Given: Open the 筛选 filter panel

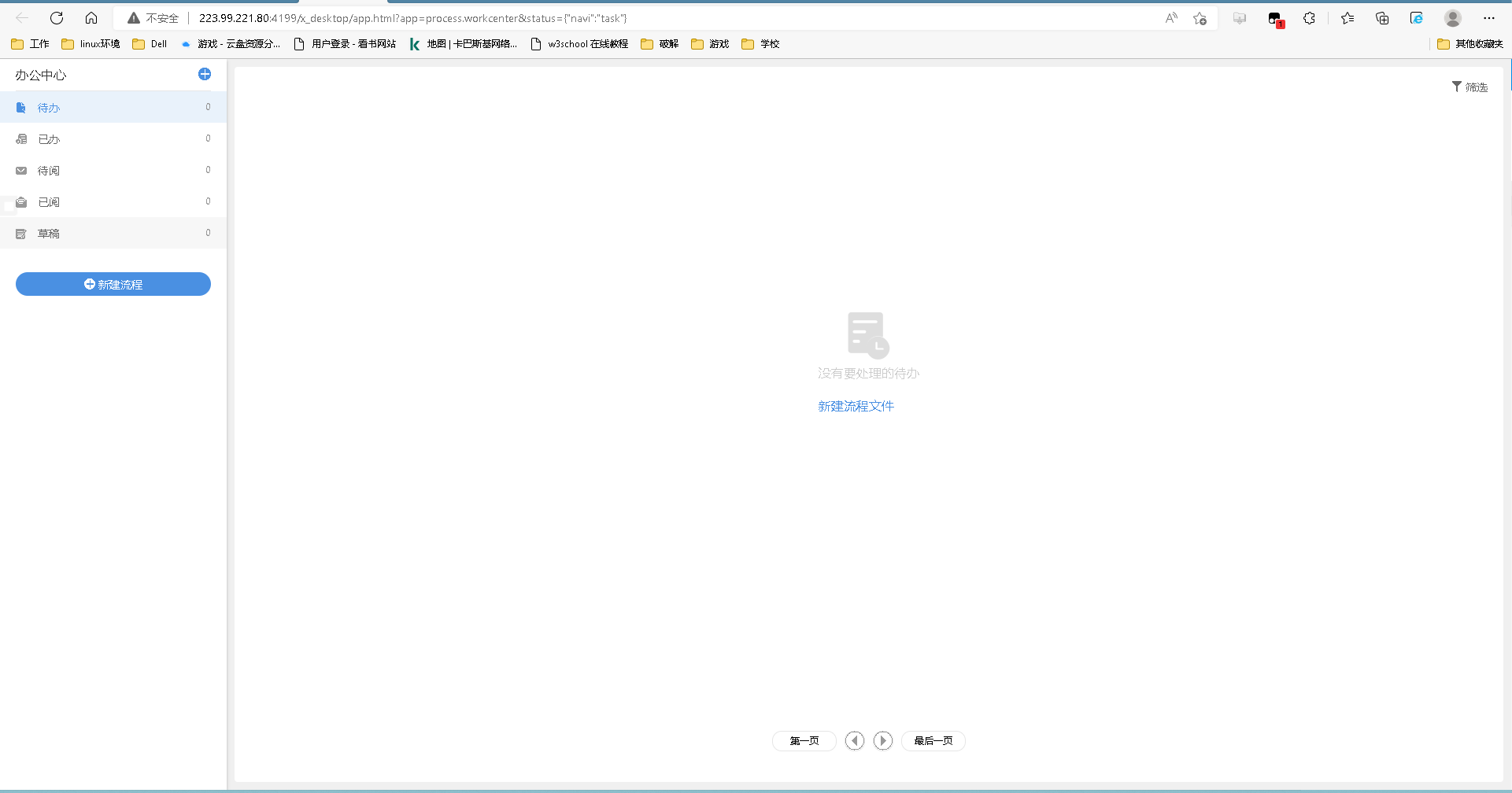Looking at the screenshot, I should pyautogui.click(x=1470, y=87).
